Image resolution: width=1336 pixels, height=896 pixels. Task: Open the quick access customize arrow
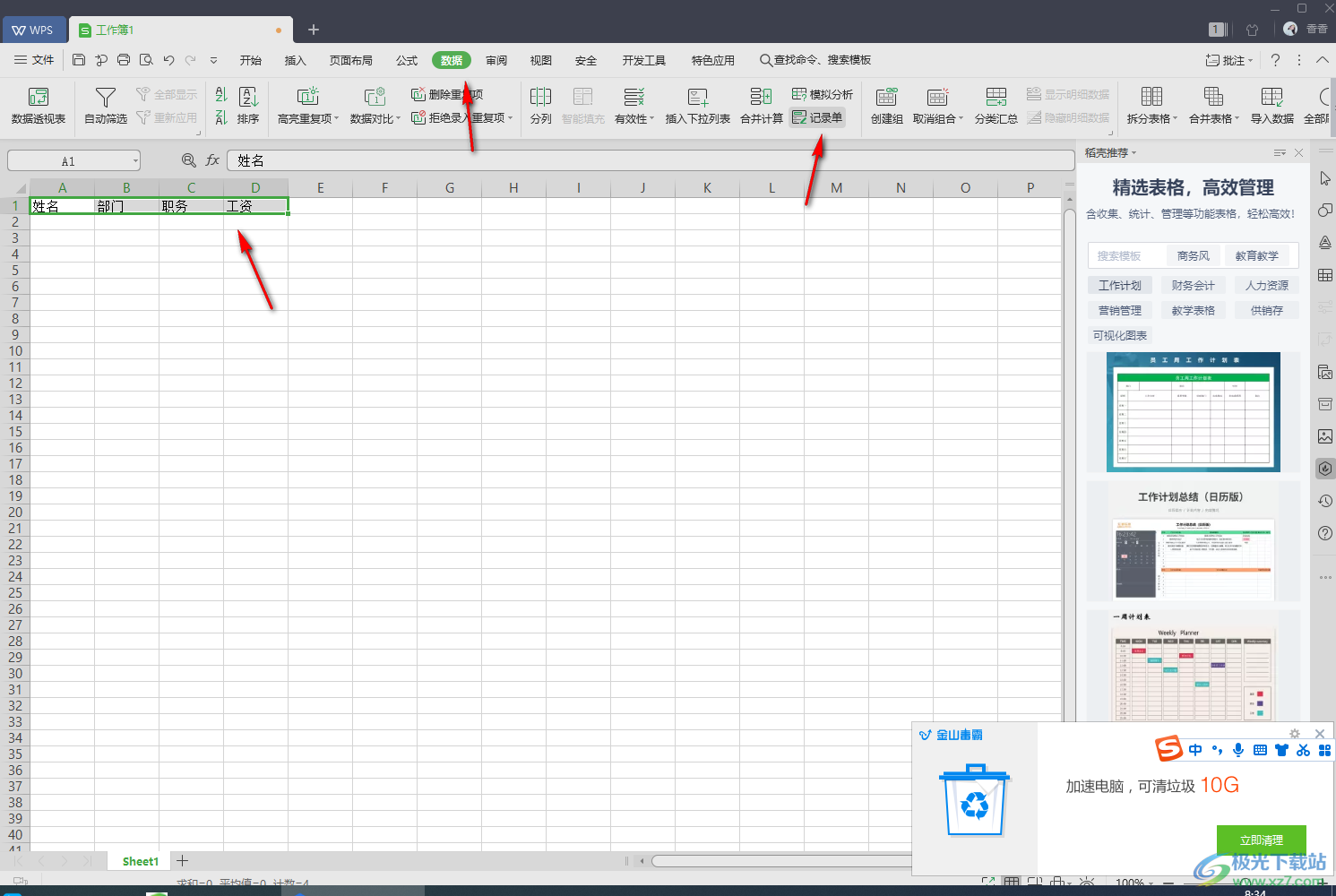[x=213, y=60]
